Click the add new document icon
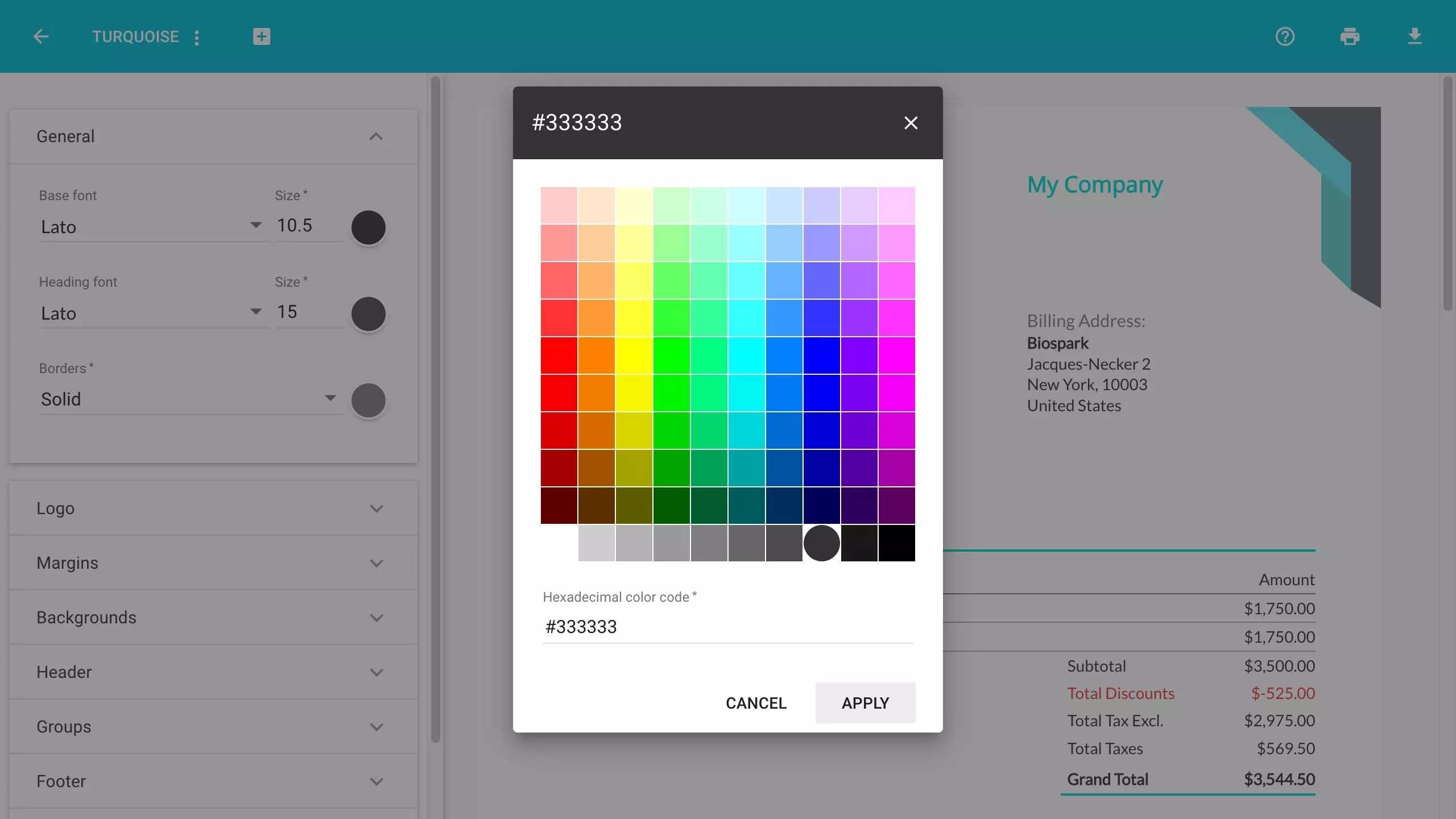The width and height of the screenshot is (1456, 819). click(262, 37)
